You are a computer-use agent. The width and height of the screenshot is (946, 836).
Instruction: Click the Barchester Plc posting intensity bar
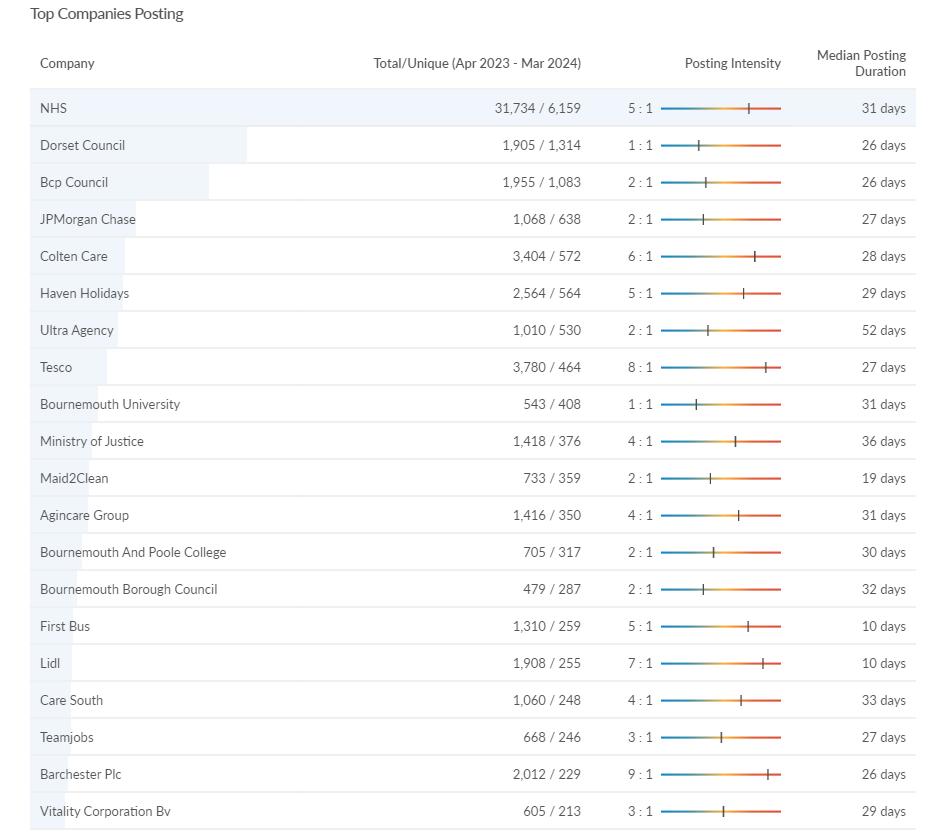720,774
